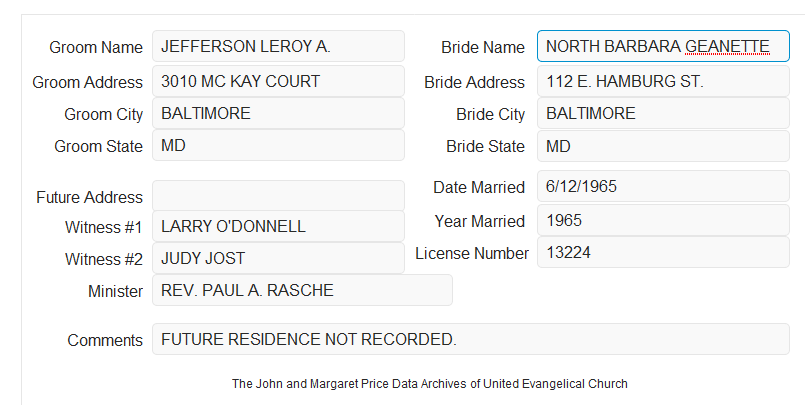Click the Bride City field
The width and height of the screenshot is (805, 405).
(x=663, y=113)
